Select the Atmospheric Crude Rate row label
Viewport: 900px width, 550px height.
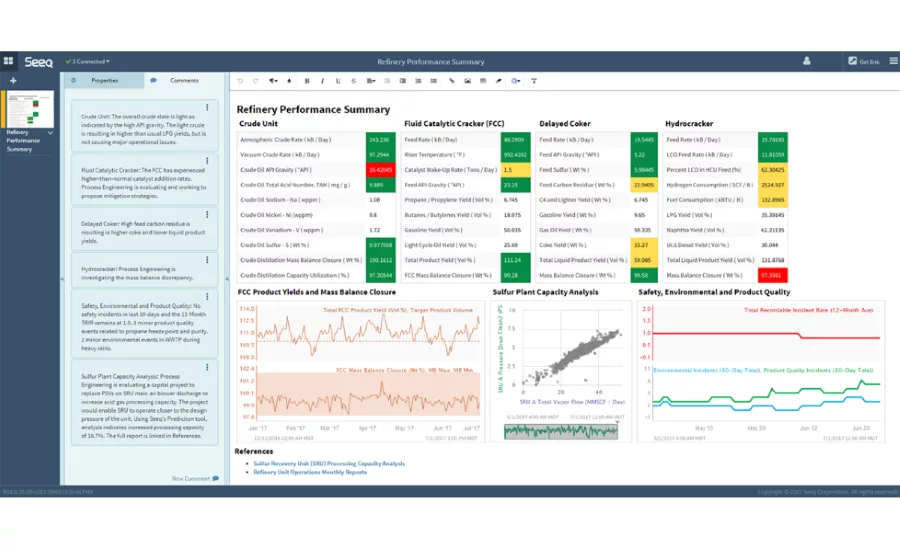[285, 140]
